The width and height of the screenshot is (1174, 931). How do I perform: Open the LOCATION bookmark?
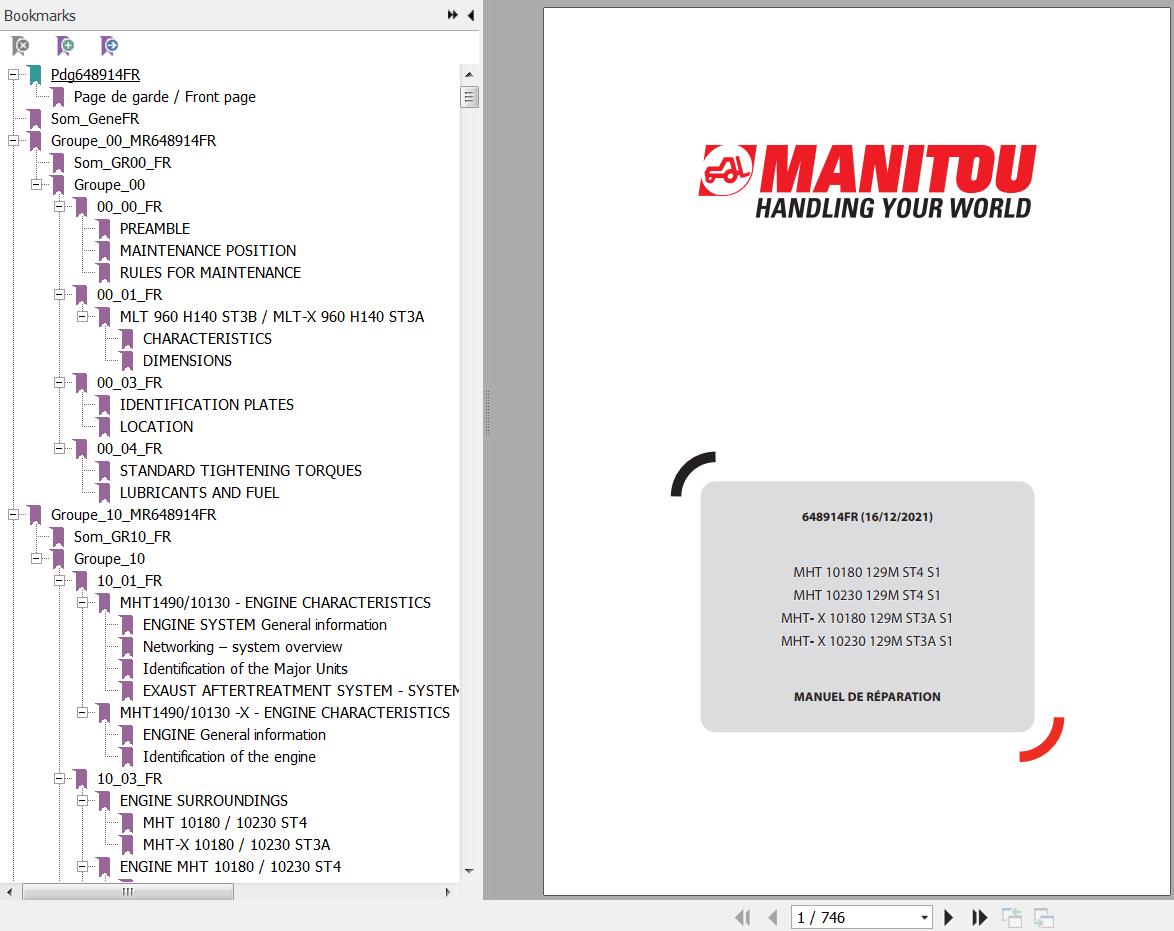tap(156, 427)
